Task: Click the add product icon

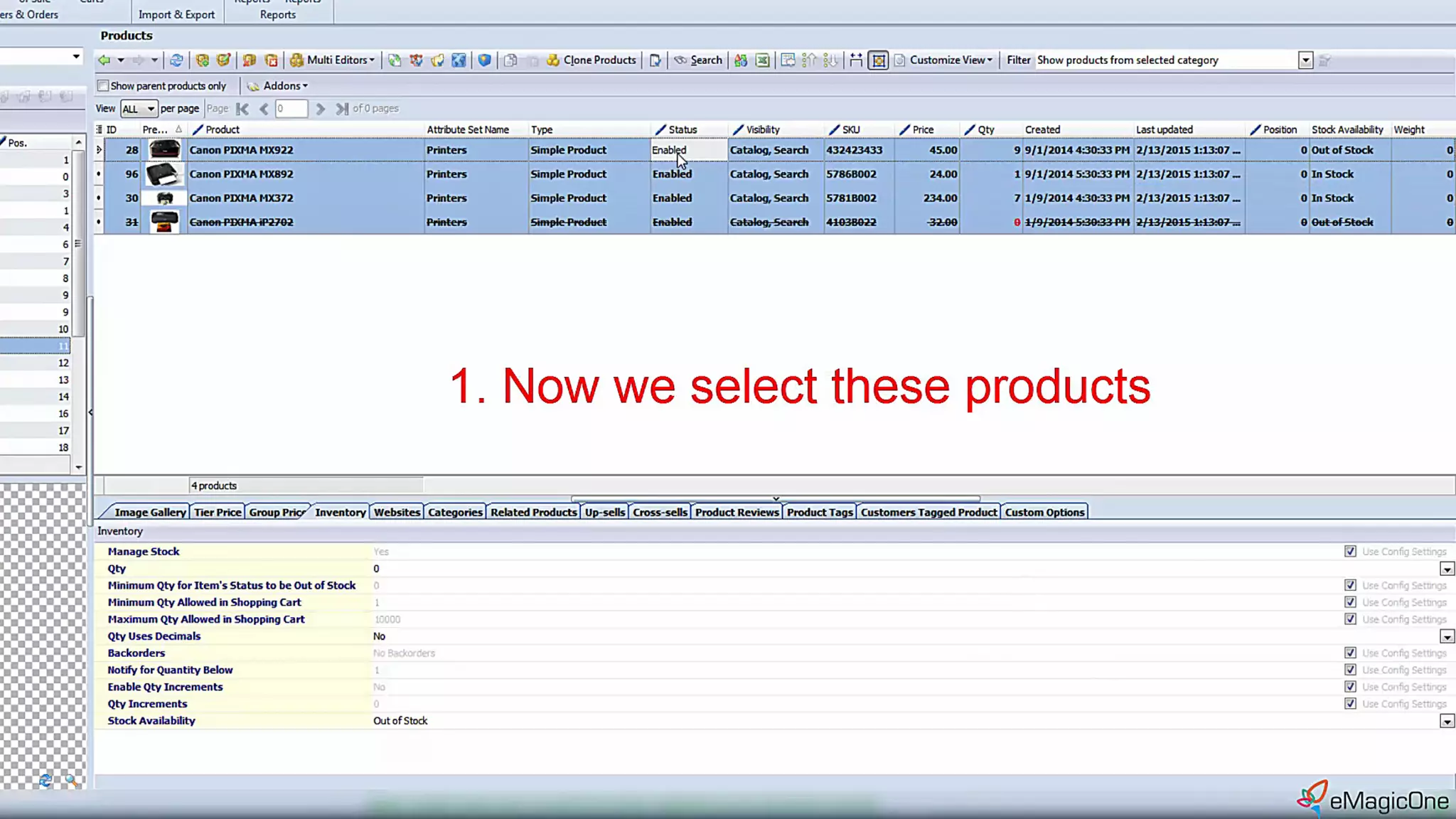Action: [202, 60]
